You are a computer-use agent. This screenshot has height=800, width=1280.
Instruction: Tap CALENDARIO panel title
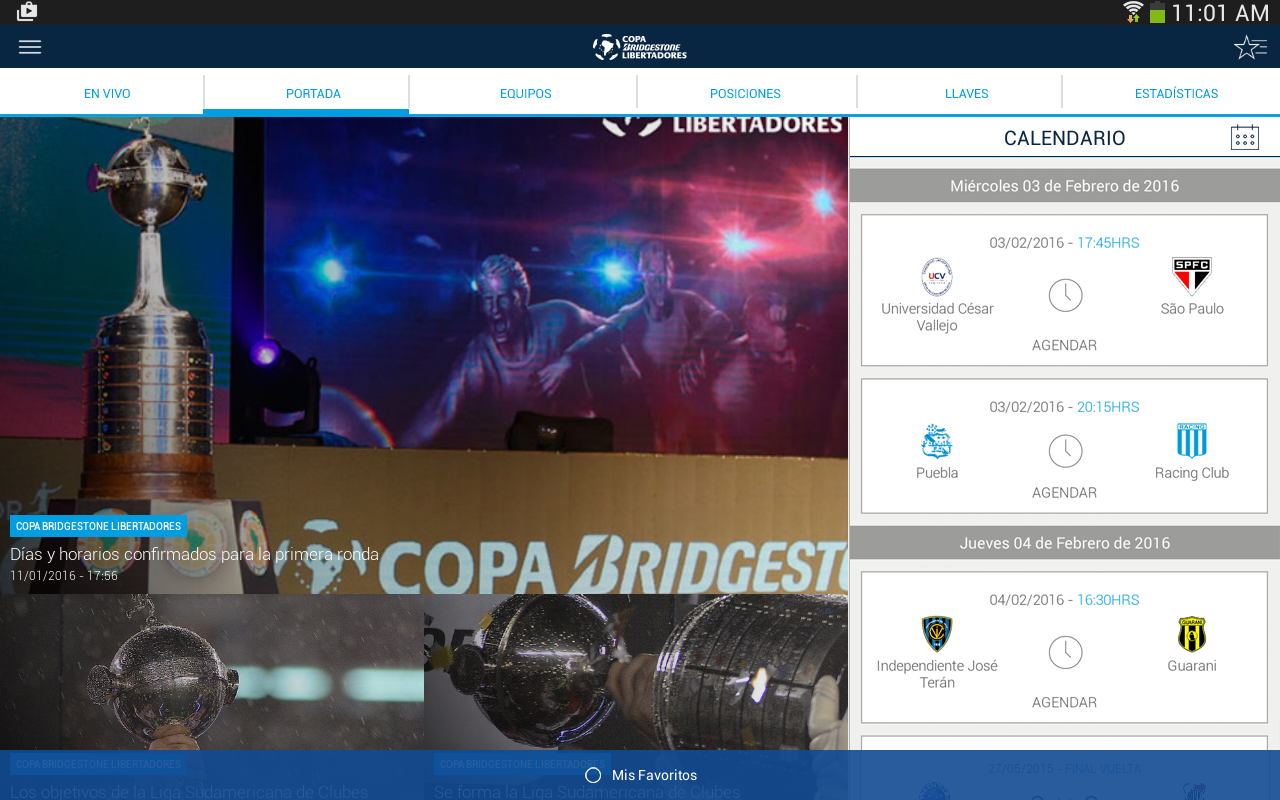coord(1065,138)
